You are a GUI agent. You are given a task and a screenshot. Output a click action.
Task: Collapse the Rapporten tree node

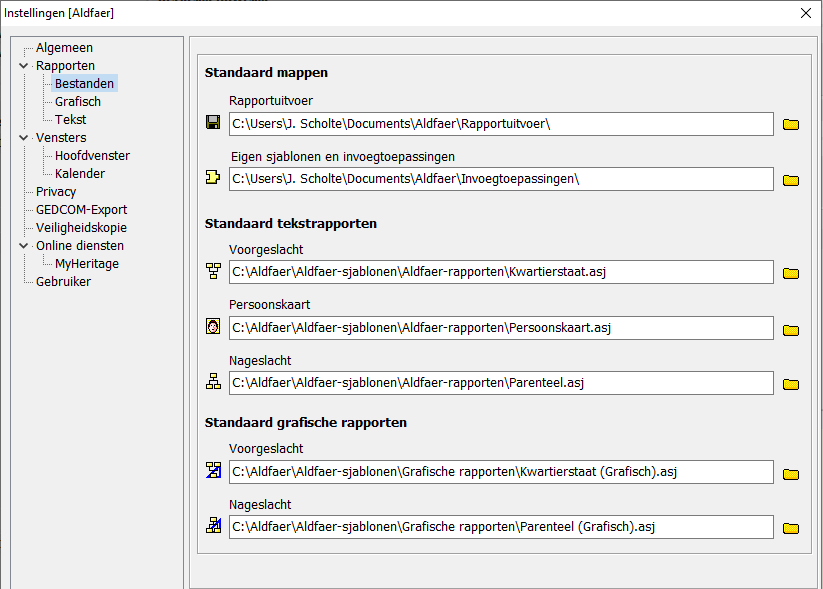(x=24, y=66)
